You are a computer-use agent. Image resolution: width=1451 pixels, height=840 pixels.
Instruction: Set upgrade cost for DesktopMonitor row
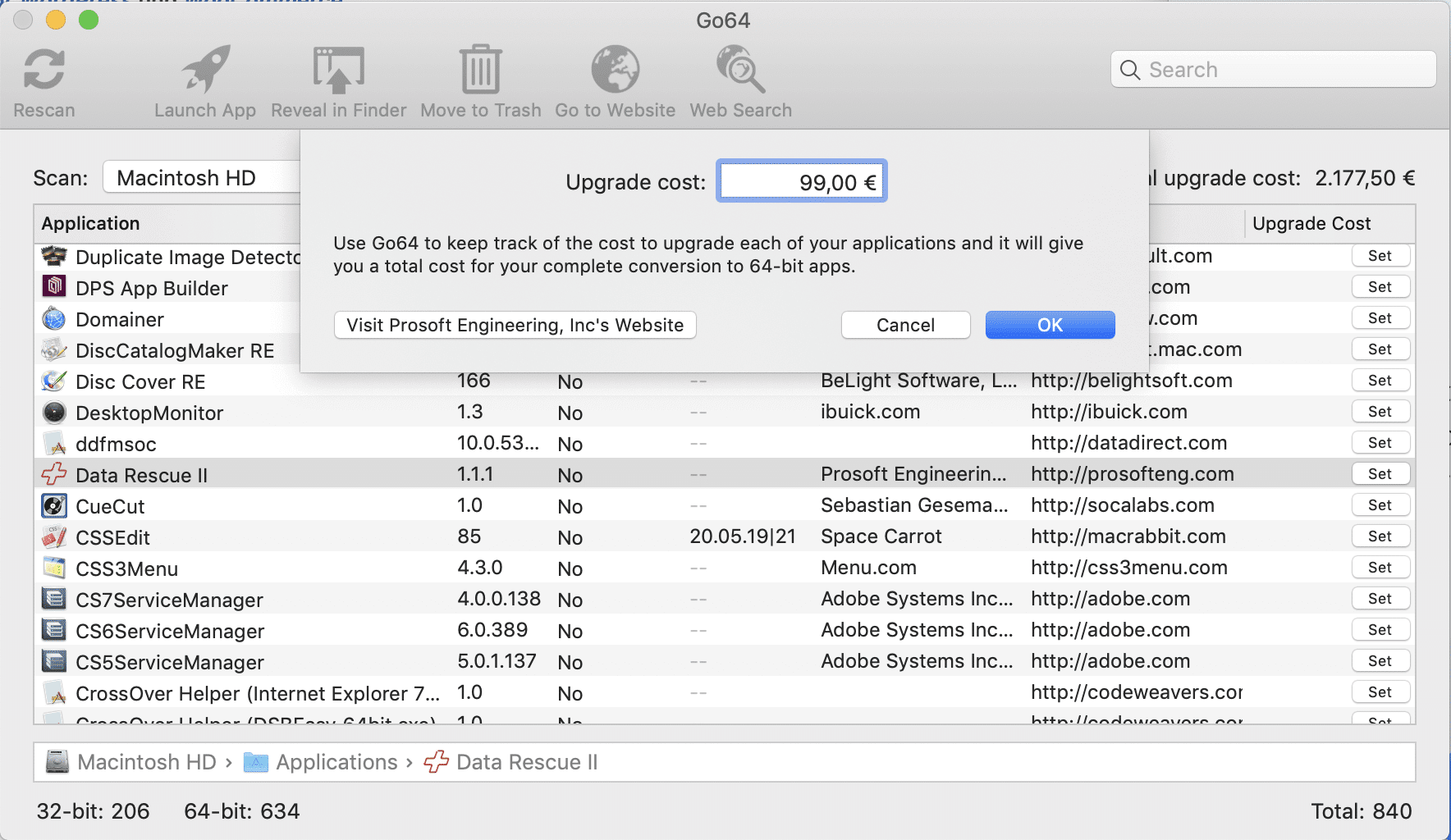point(1380,412)
